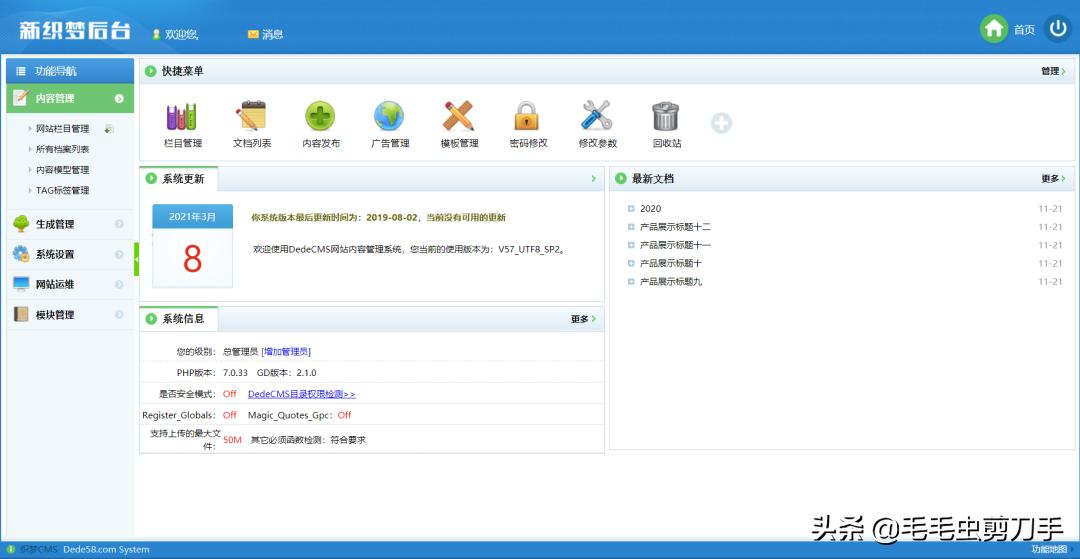Click the power logout icon
Viewport: 1080px width, 559px height.
point(1058,29)
